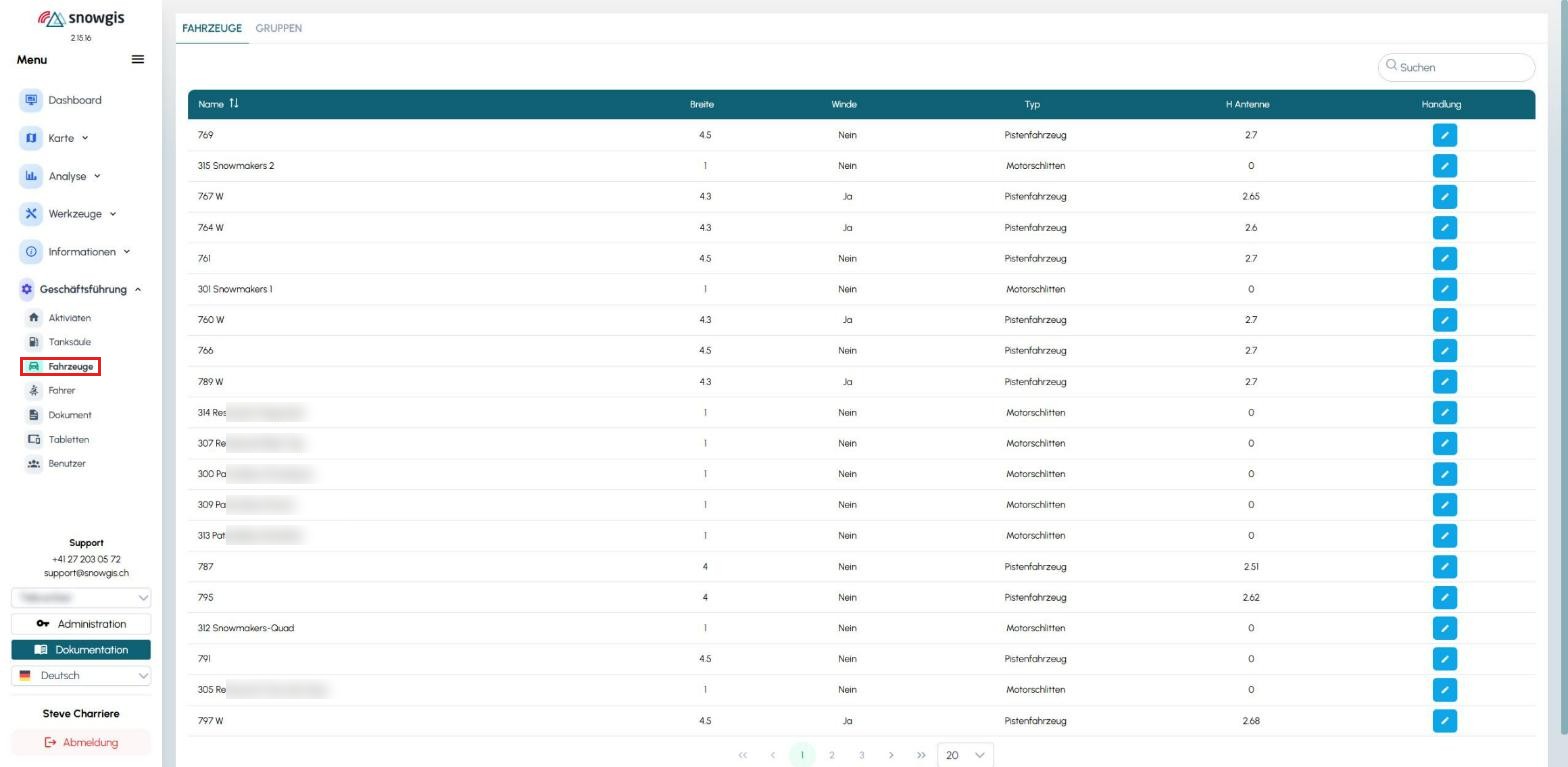Open the Tabletten page
This screenshot has width=1568, height=767.
(58, 440)
